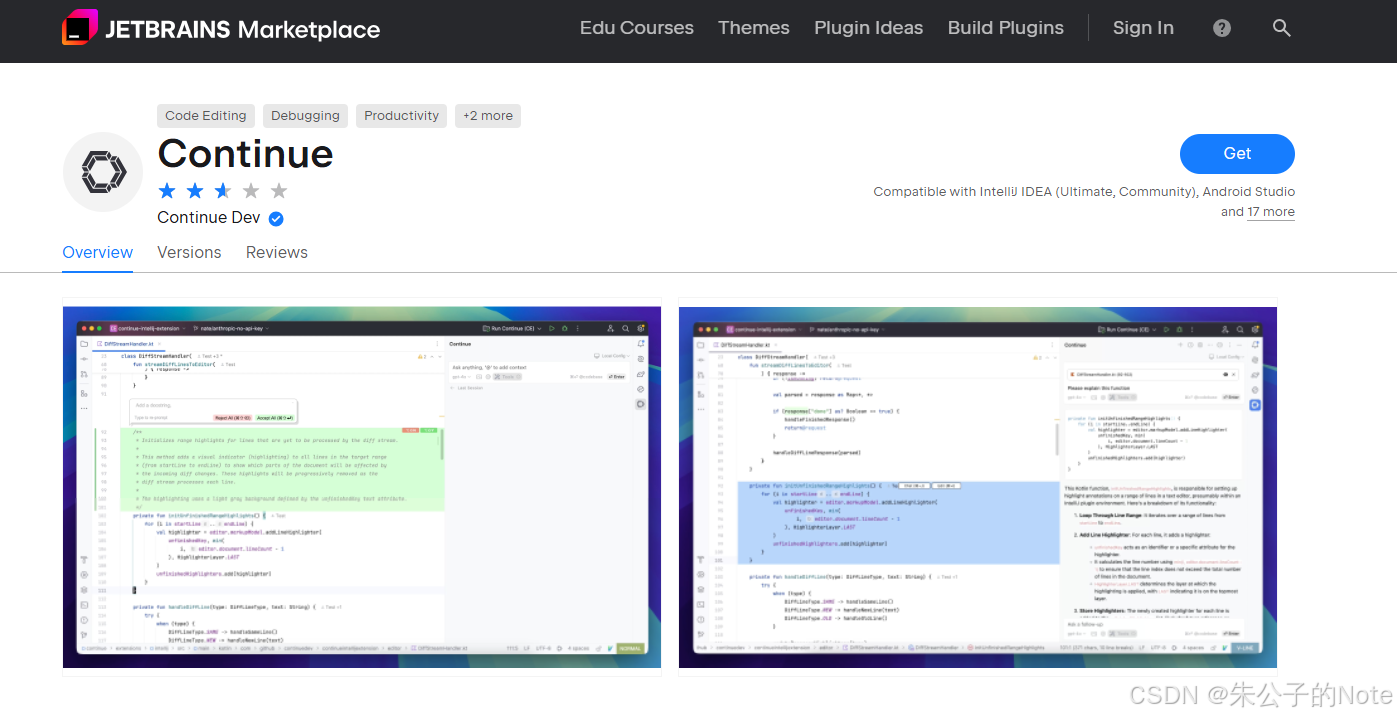Screen dimensions: 1397x718
Task: Expand the +2 more tags
Action: 488,116
